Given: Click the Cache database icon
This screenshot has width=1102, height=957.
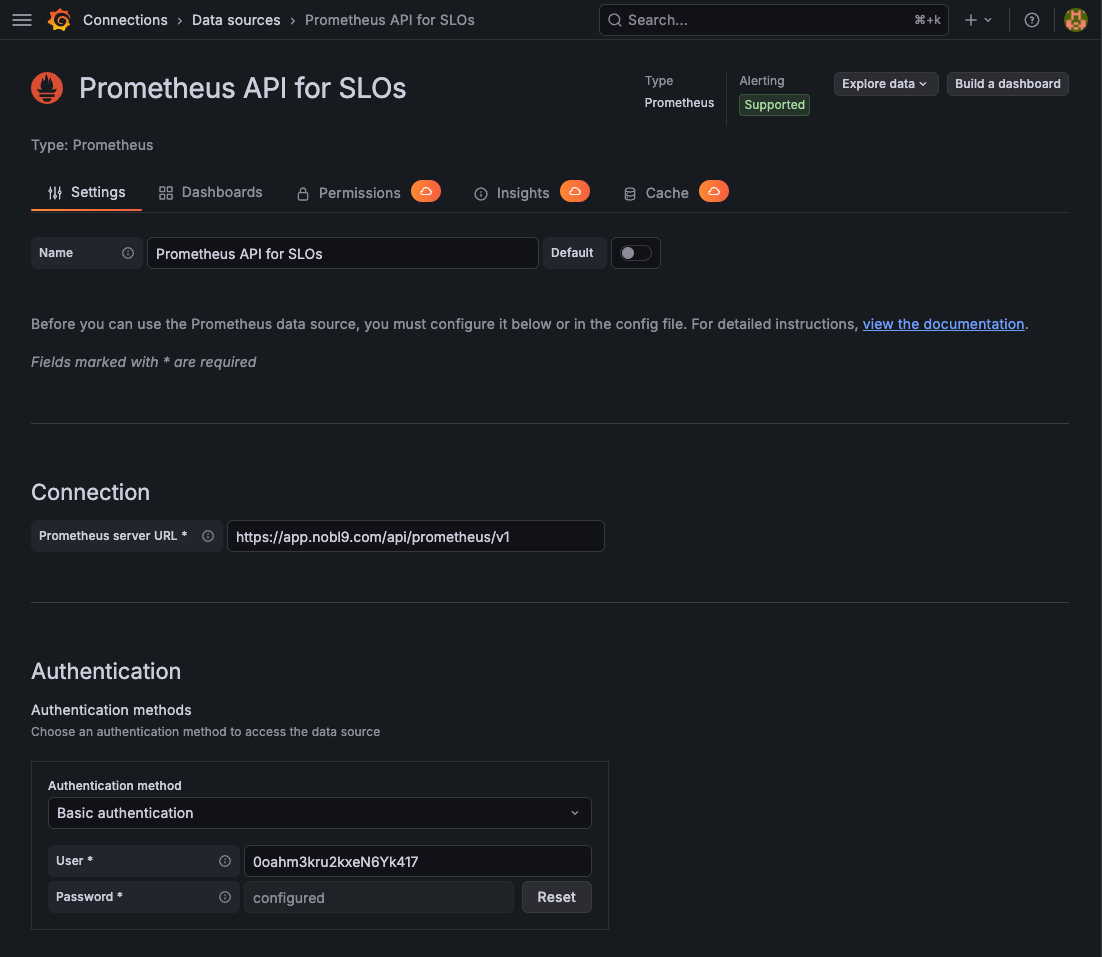Looking at the screenshot, I should [x=630, y=194].
